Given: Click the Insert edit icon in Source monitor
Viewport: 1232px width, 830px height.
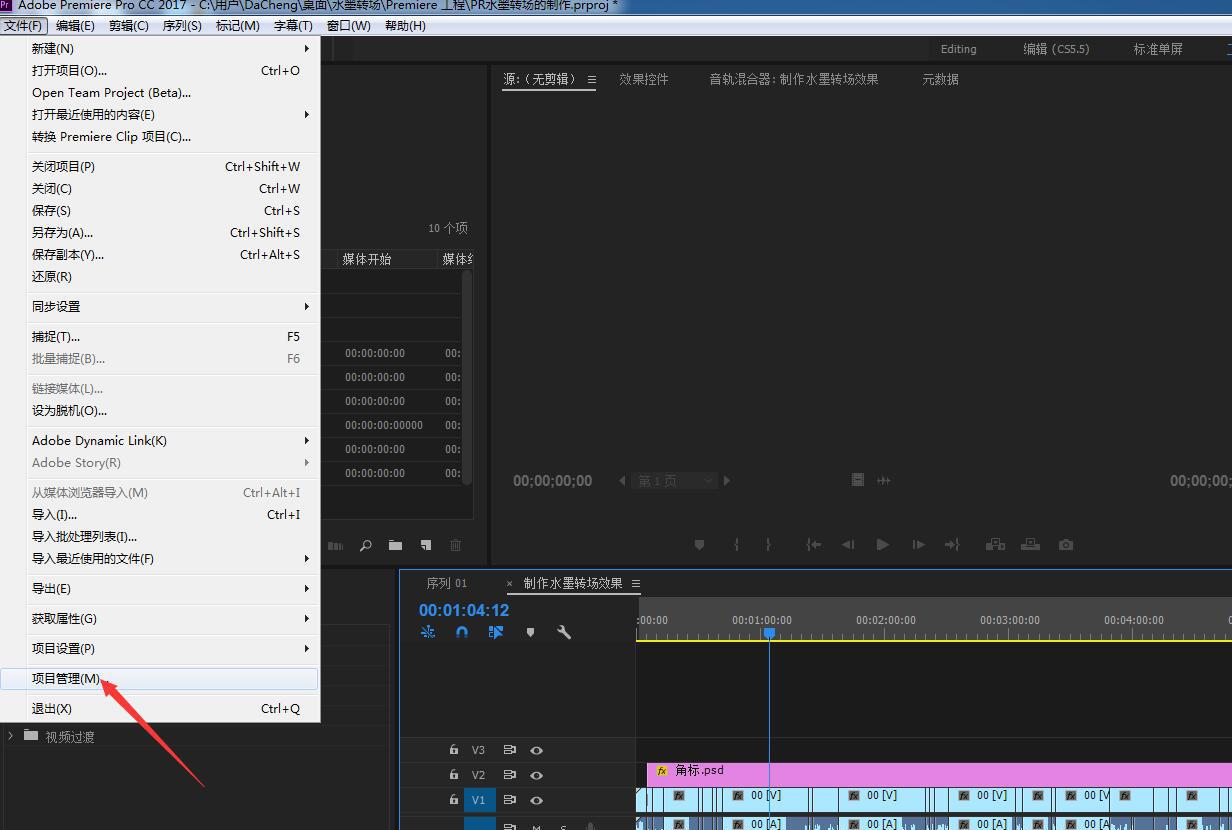Looking at the screenshot, I should [x=995, y=545].
